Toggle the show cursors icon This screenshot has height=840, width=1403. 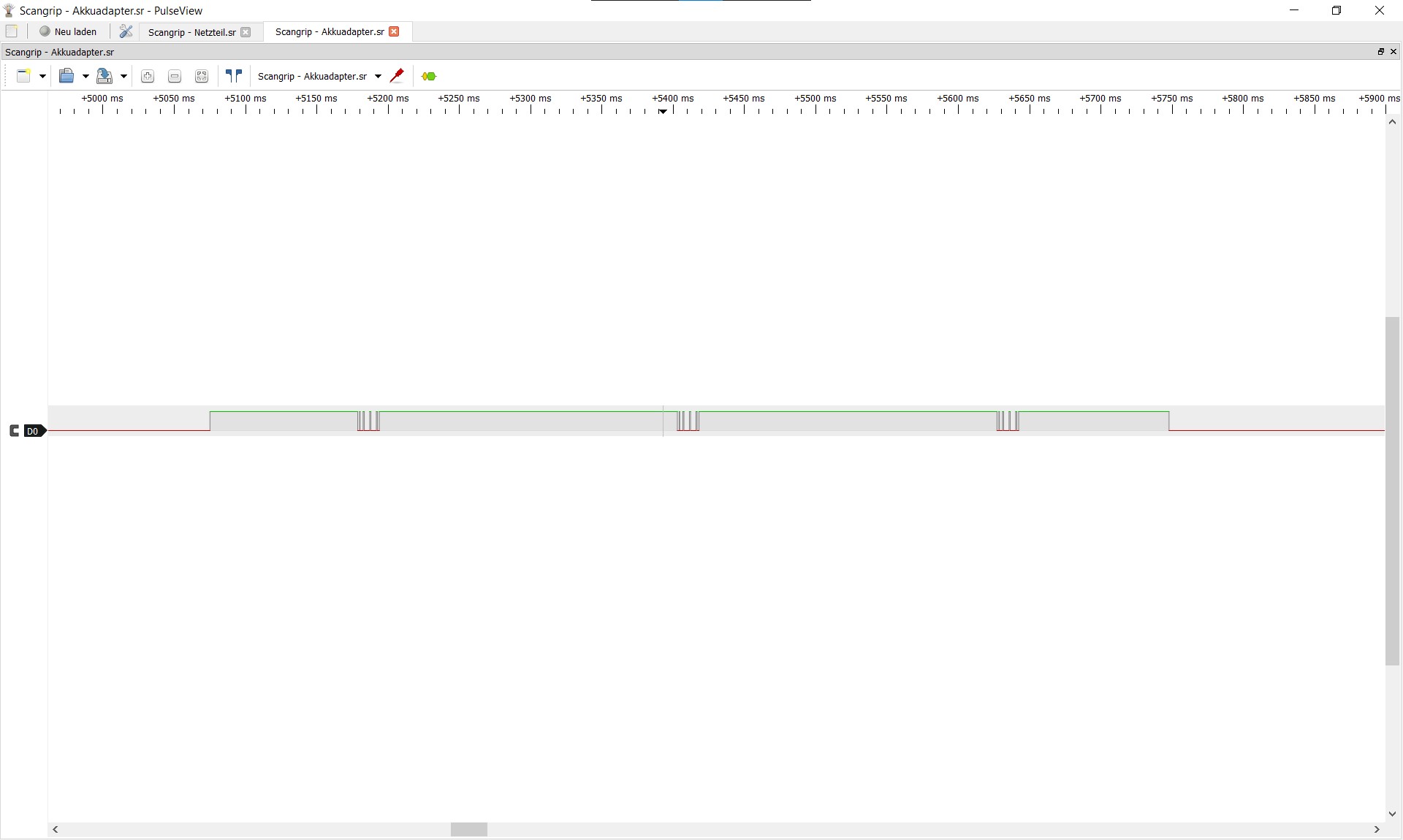(x=234, y=76)
